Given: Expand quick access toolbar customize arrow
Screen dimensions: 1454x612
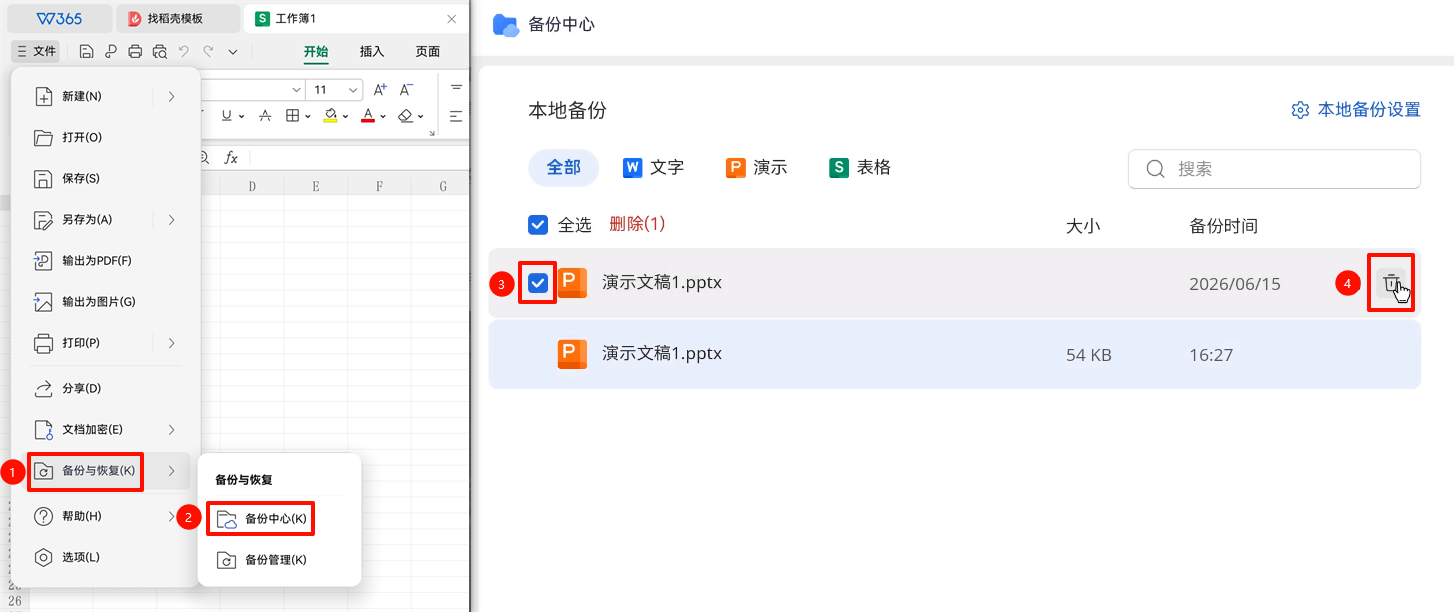Looking at the screenshot, I should pos(233,51).
